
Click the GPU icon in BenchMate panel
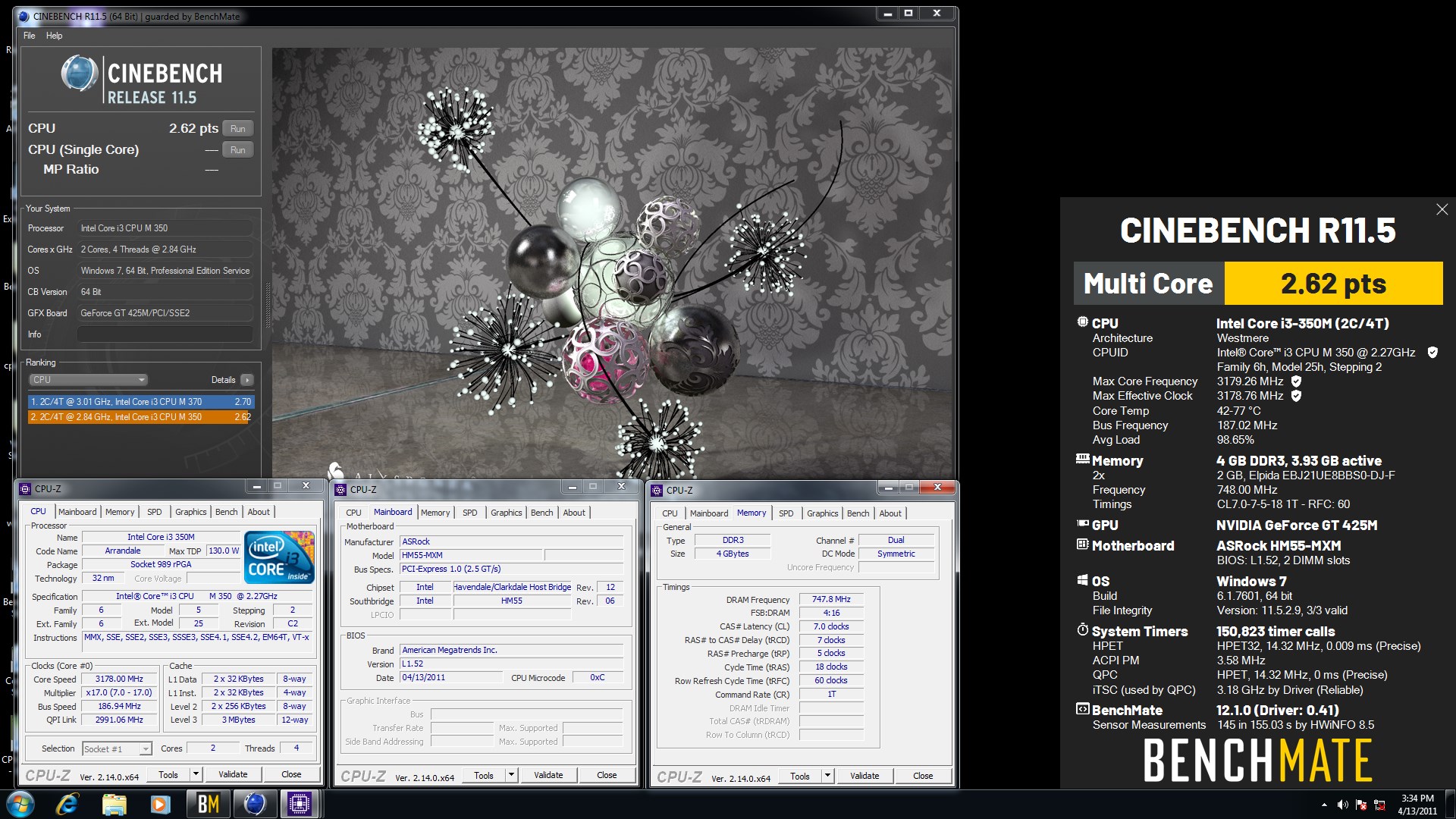click(1082, 524)
